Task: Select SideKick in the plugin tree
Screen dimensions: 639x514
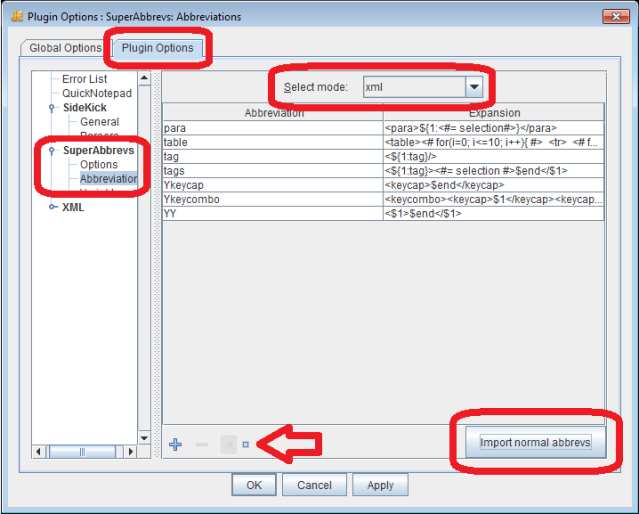Action: tap(85, 108)
